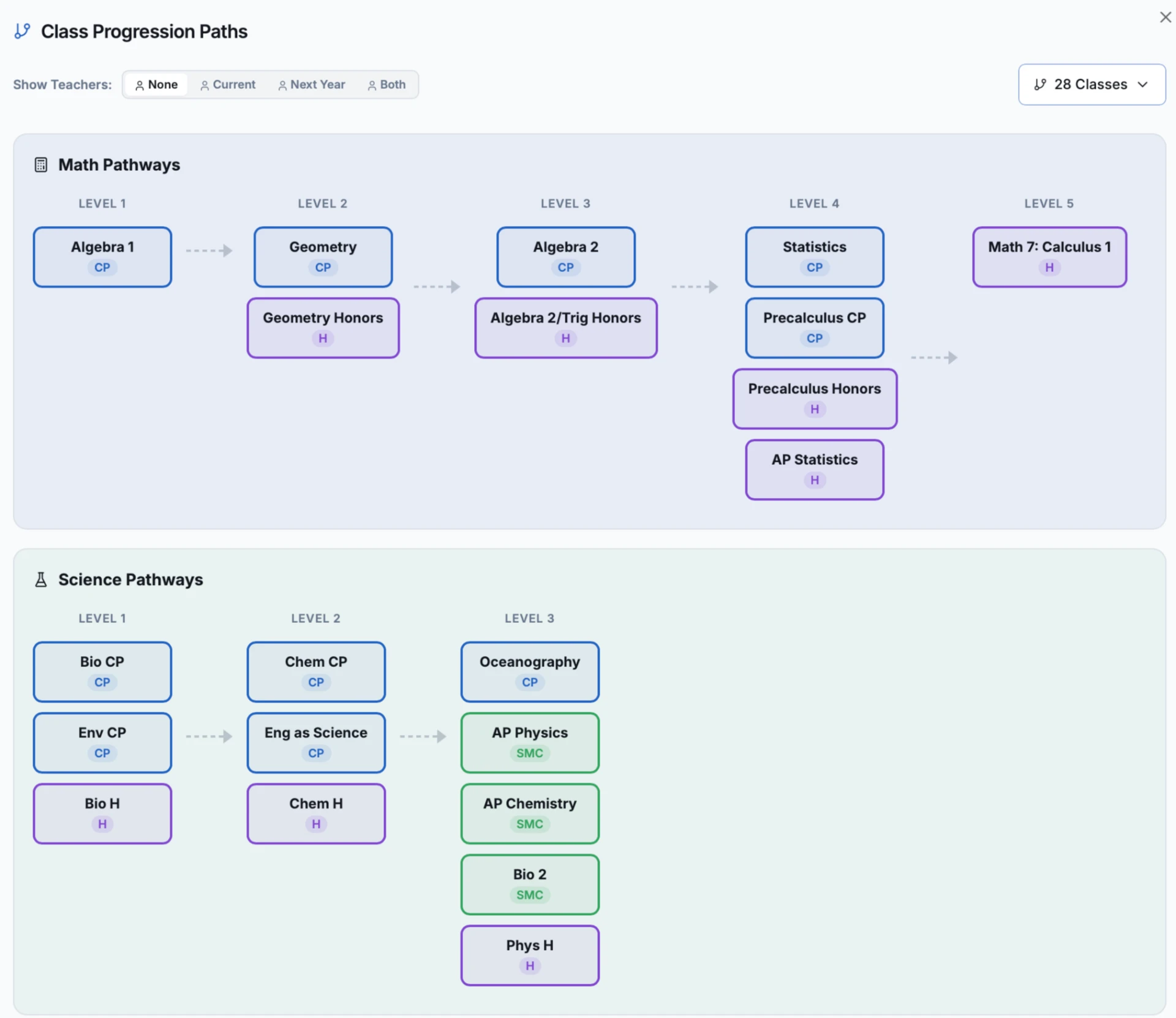Viewport: 1176px width, 1018px height.
Task: Show Both teacher sets
Action: coord(386,85)
